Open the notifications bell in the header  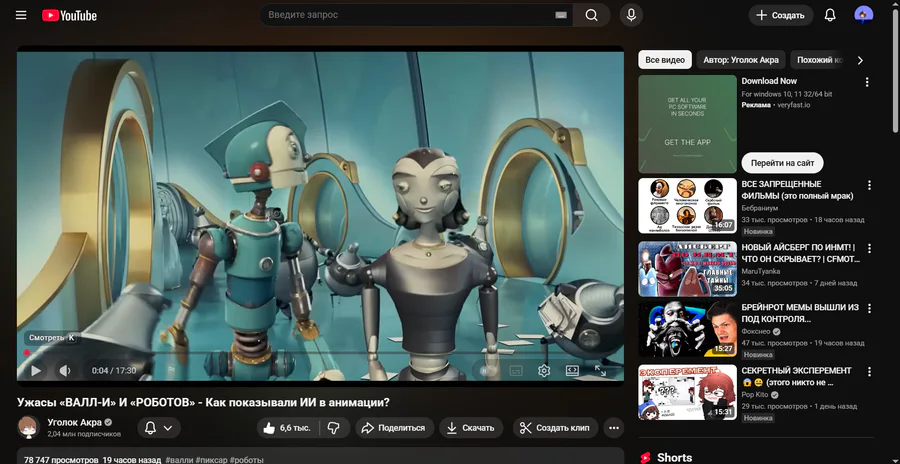click(830, 15)
